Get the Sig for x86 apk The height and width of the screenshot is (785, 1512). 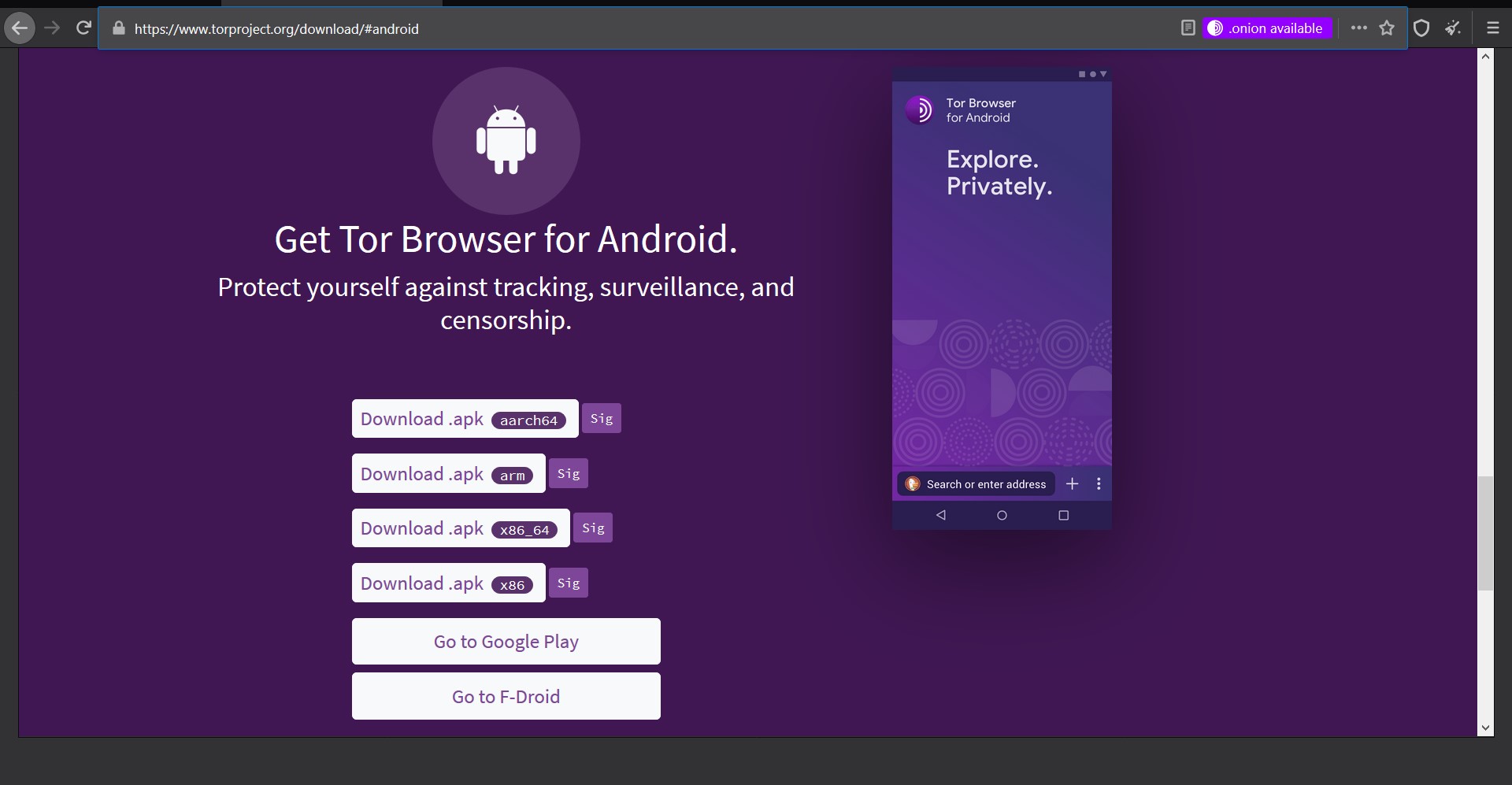point(569,583)
